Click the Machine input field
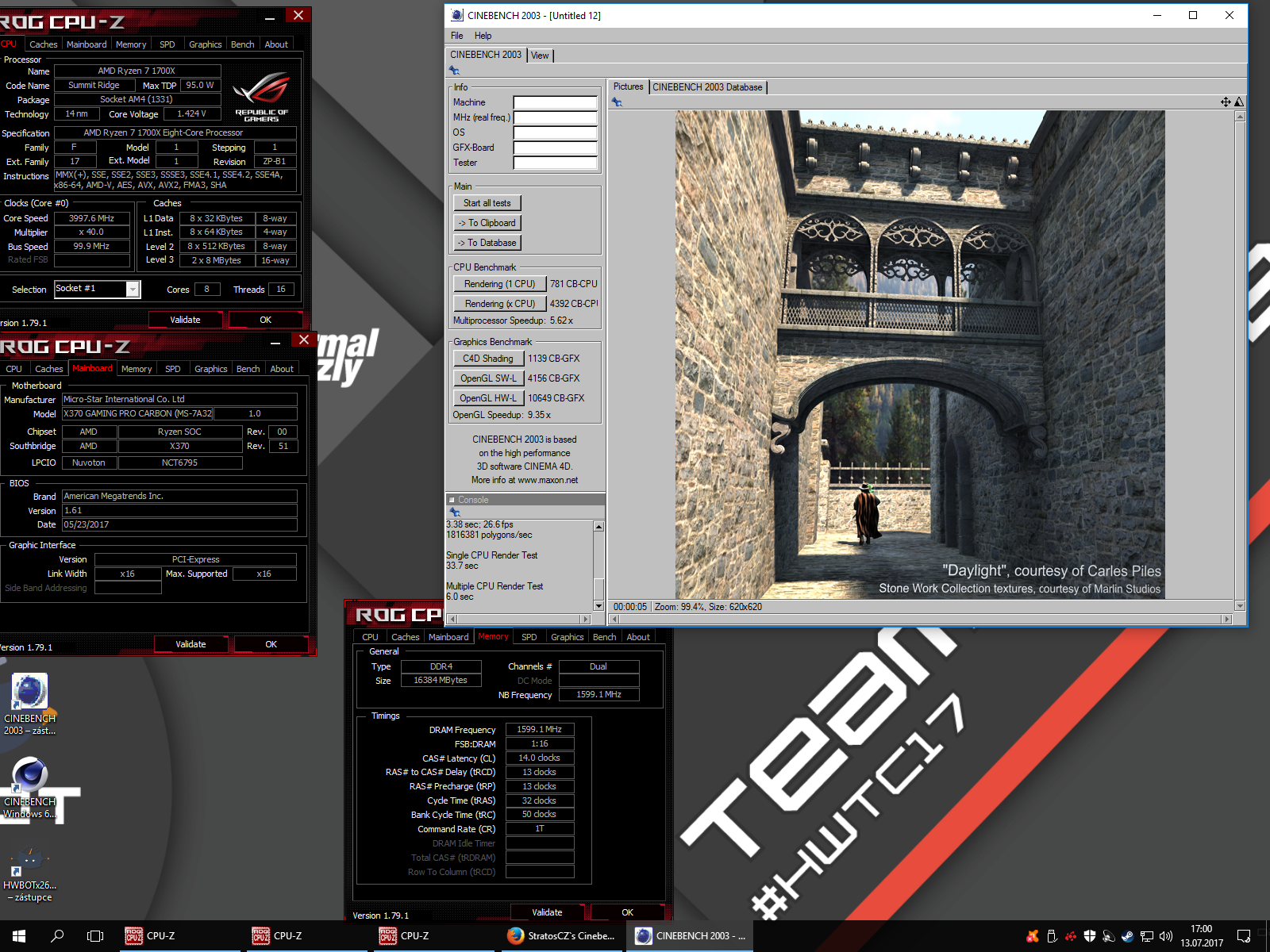The image size is (1270, 952). coord(555,102)
